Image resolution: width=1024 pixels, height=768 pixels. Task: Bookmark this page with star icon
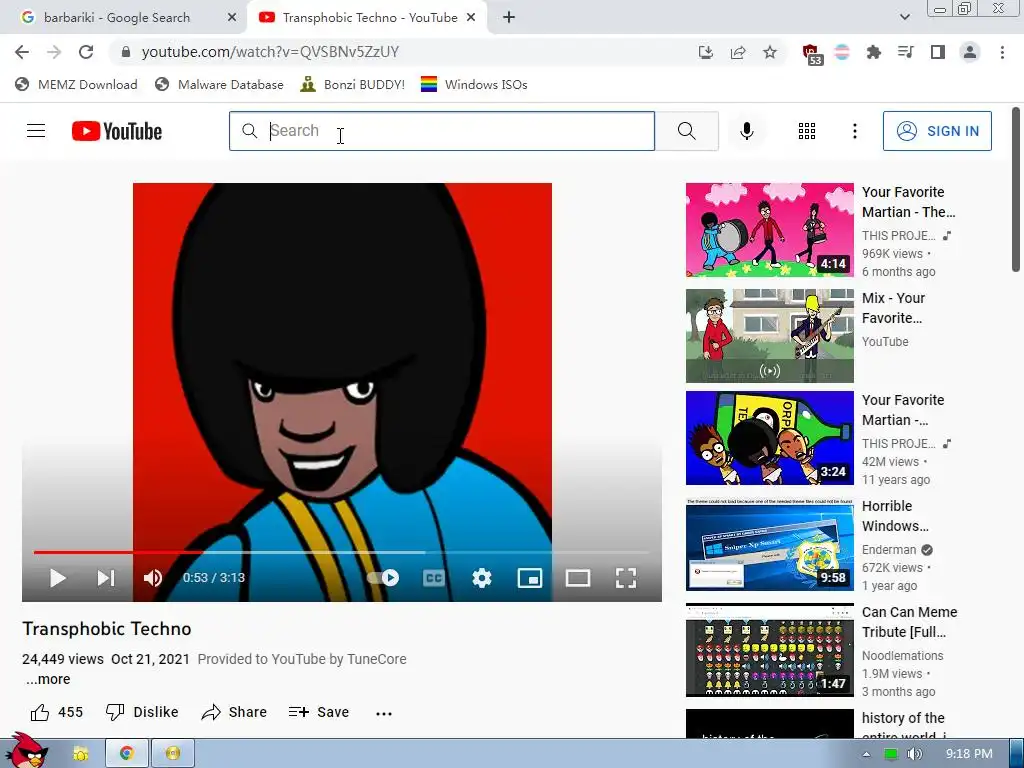[x=770, y=52]
